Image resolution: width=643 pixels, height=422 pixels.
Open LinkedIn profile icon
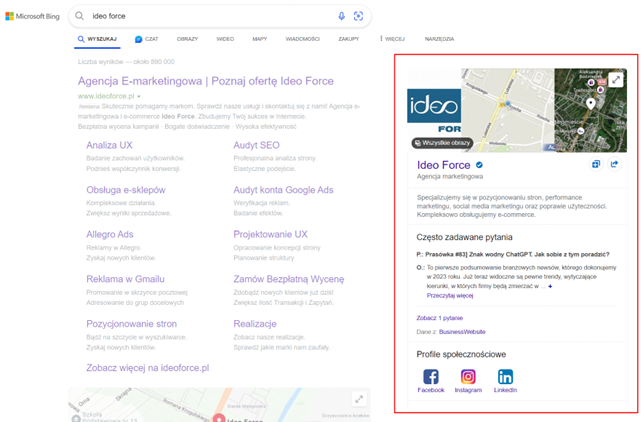pos(505,377)
